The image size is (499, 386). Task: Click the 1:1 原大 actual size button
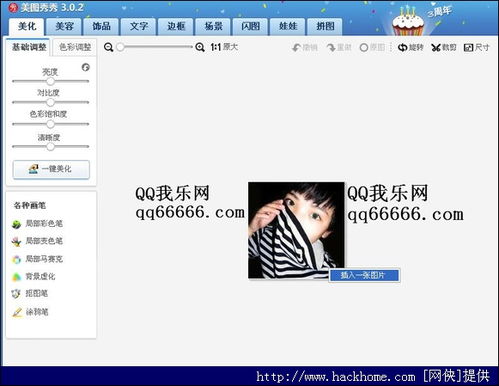[x=224, y=47]
